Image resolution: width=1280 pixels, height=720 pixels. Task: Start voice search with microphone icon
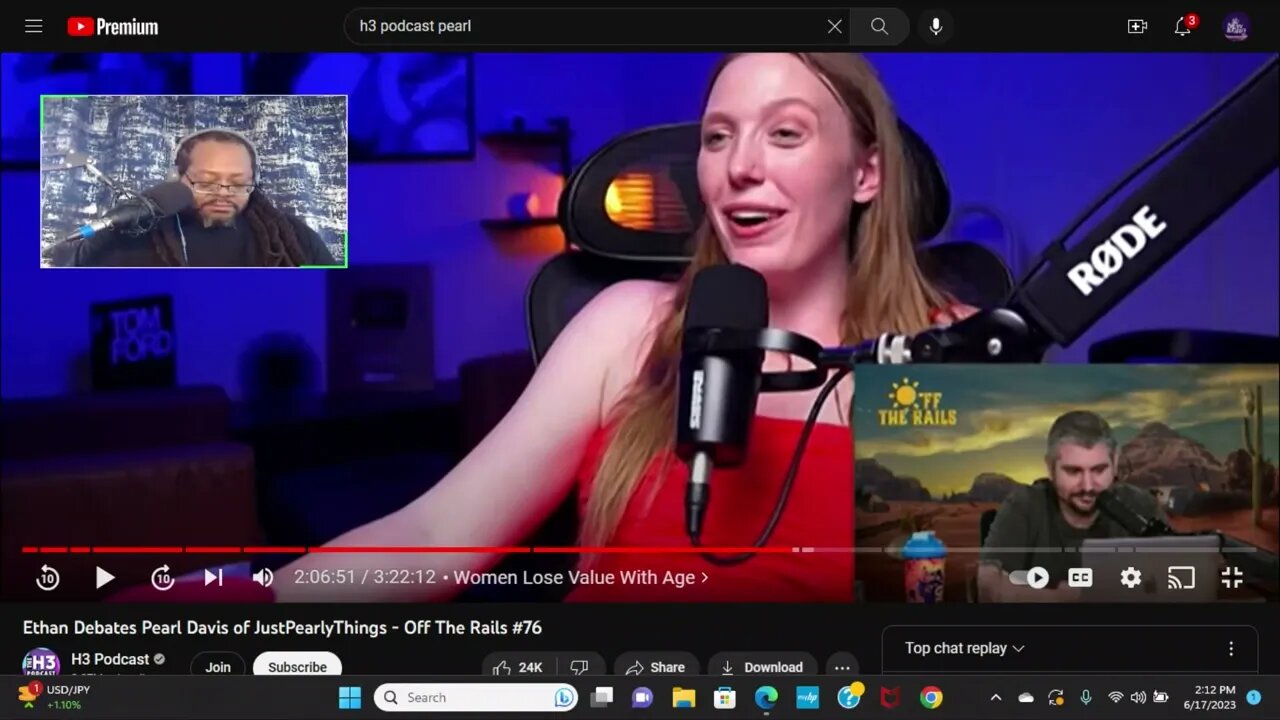click(936, 27)
